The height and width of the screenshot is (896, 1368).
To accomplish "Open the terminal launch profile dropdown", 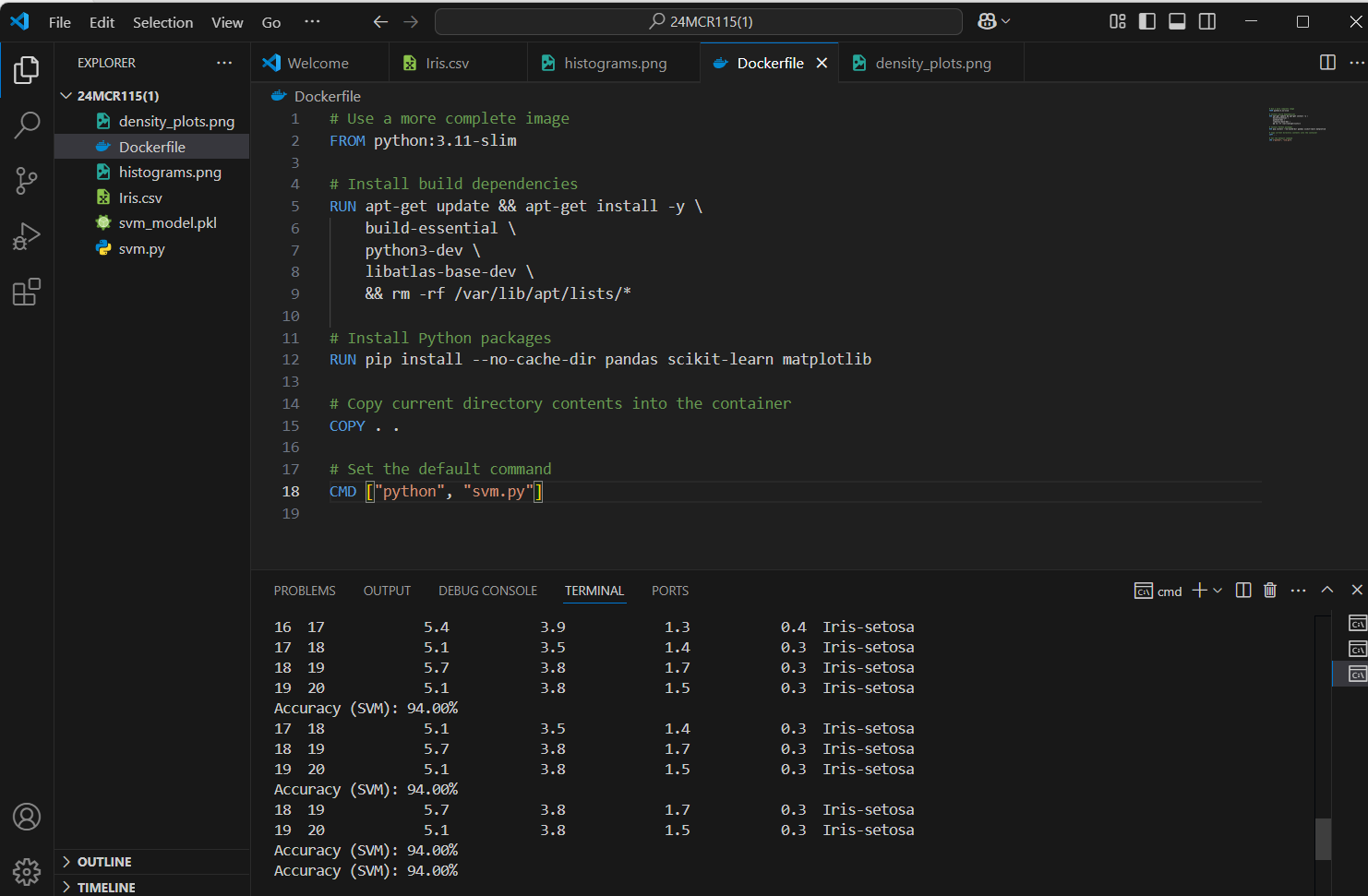I will coord(1218,591).
